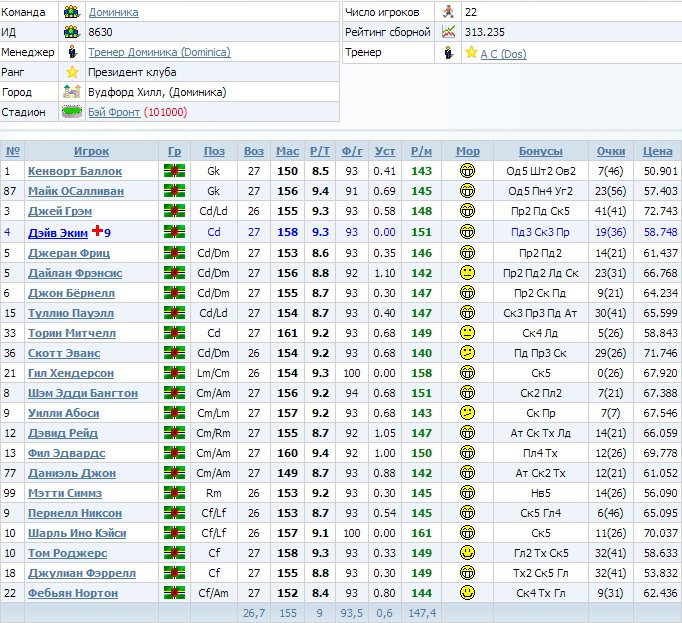Click the flag icon in Фебьян Нортон row
The width and height of the screenshot is (682, 623).
(x=174, y=593)
